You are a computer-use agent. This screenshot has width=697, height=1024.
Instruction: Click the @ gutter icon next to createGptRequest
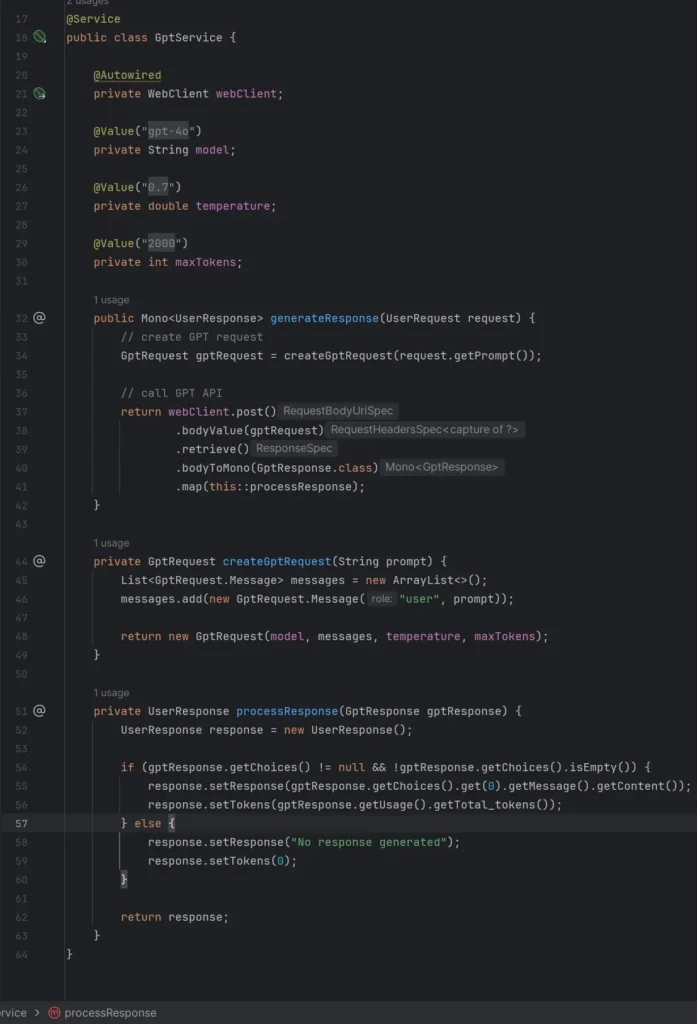click(x=40, y=561)
